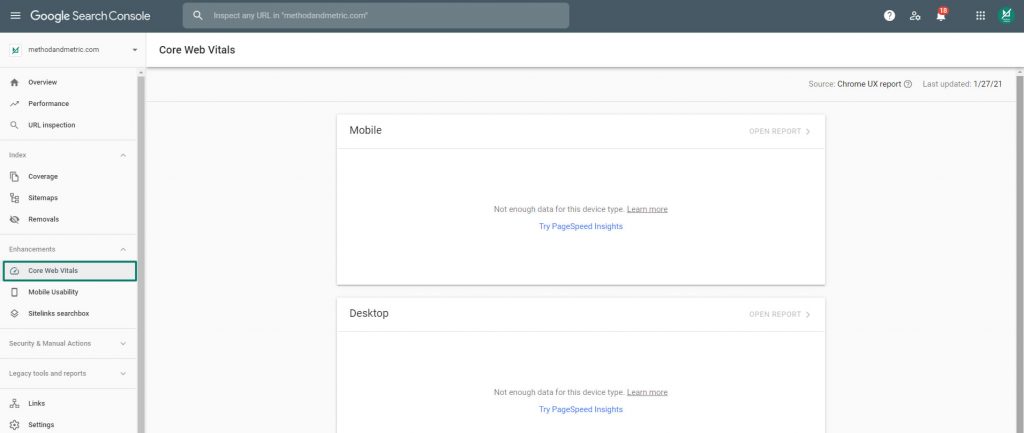
Task: Open the Google apps grid icon
Action: coord(980,16)
